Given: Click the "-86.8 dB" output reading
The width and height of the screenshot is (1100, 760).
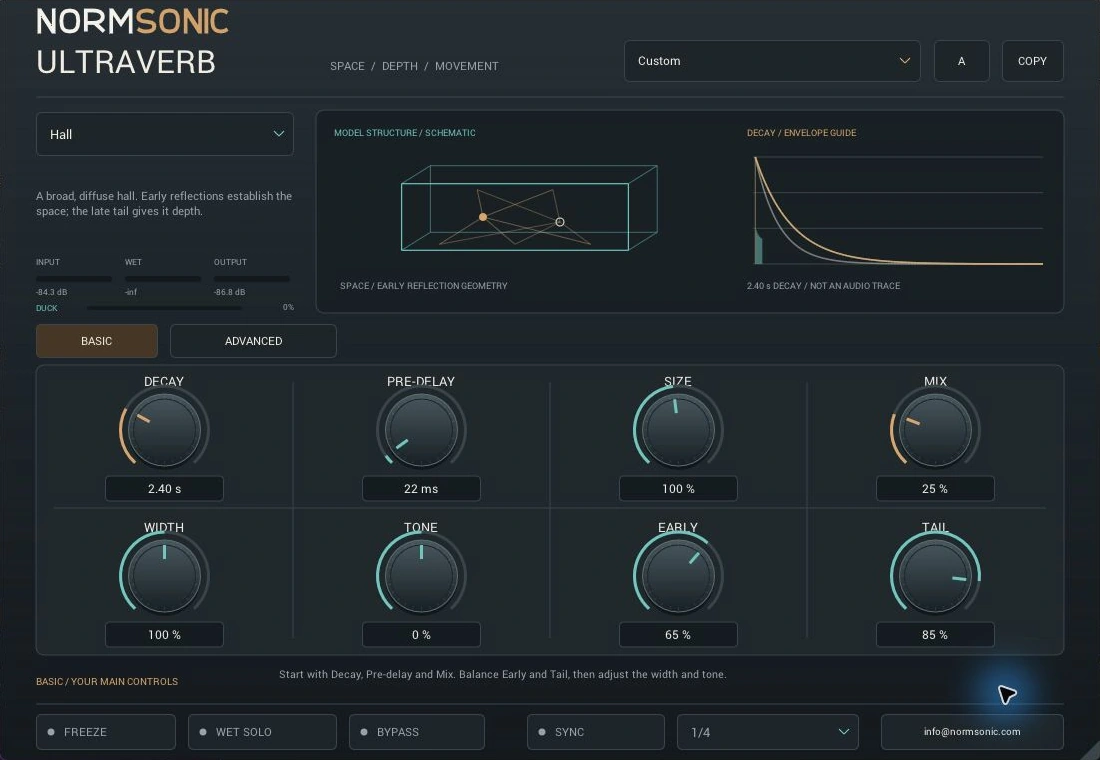Looking at the screenshot, I should click(x=229, y=292).
